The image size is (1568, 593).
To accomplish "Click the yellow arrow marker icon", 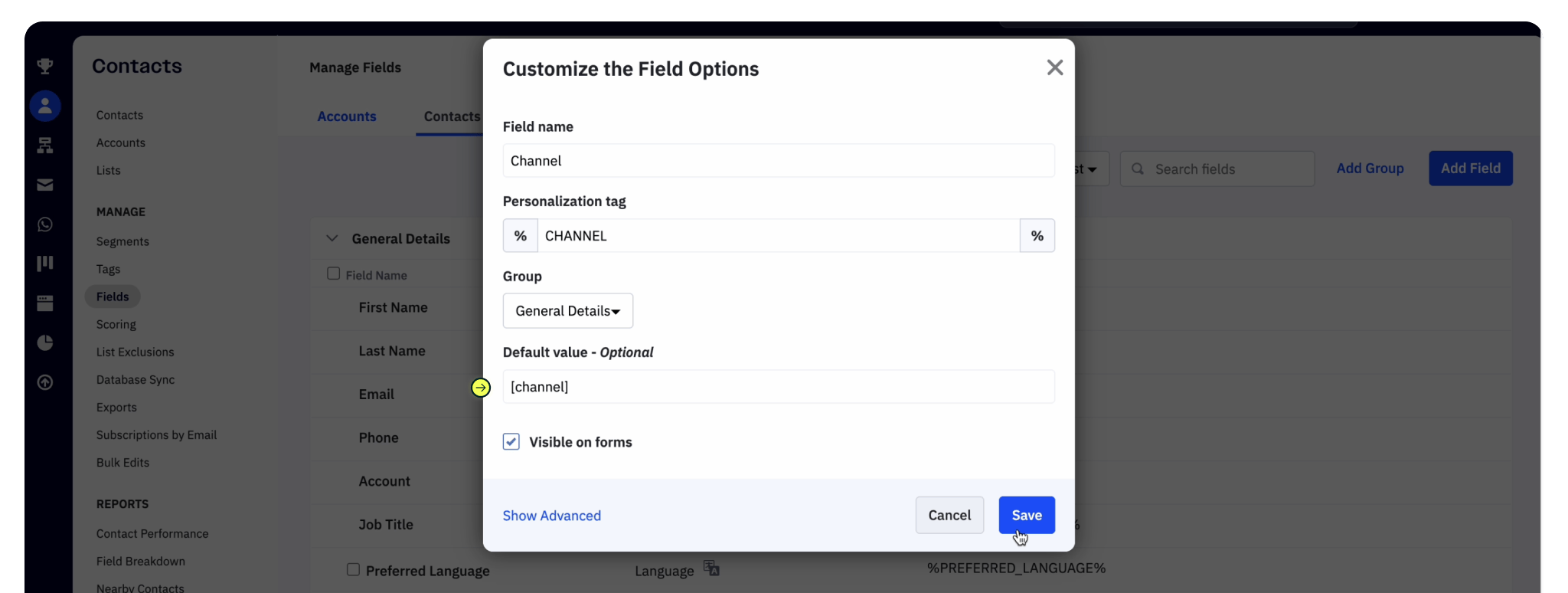I will click(x=481, y=388).
